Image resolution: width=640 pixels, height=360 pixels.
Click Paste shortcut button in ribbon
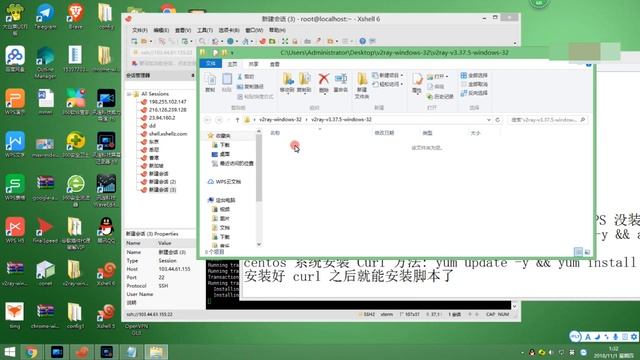click(x=255, y=97)
